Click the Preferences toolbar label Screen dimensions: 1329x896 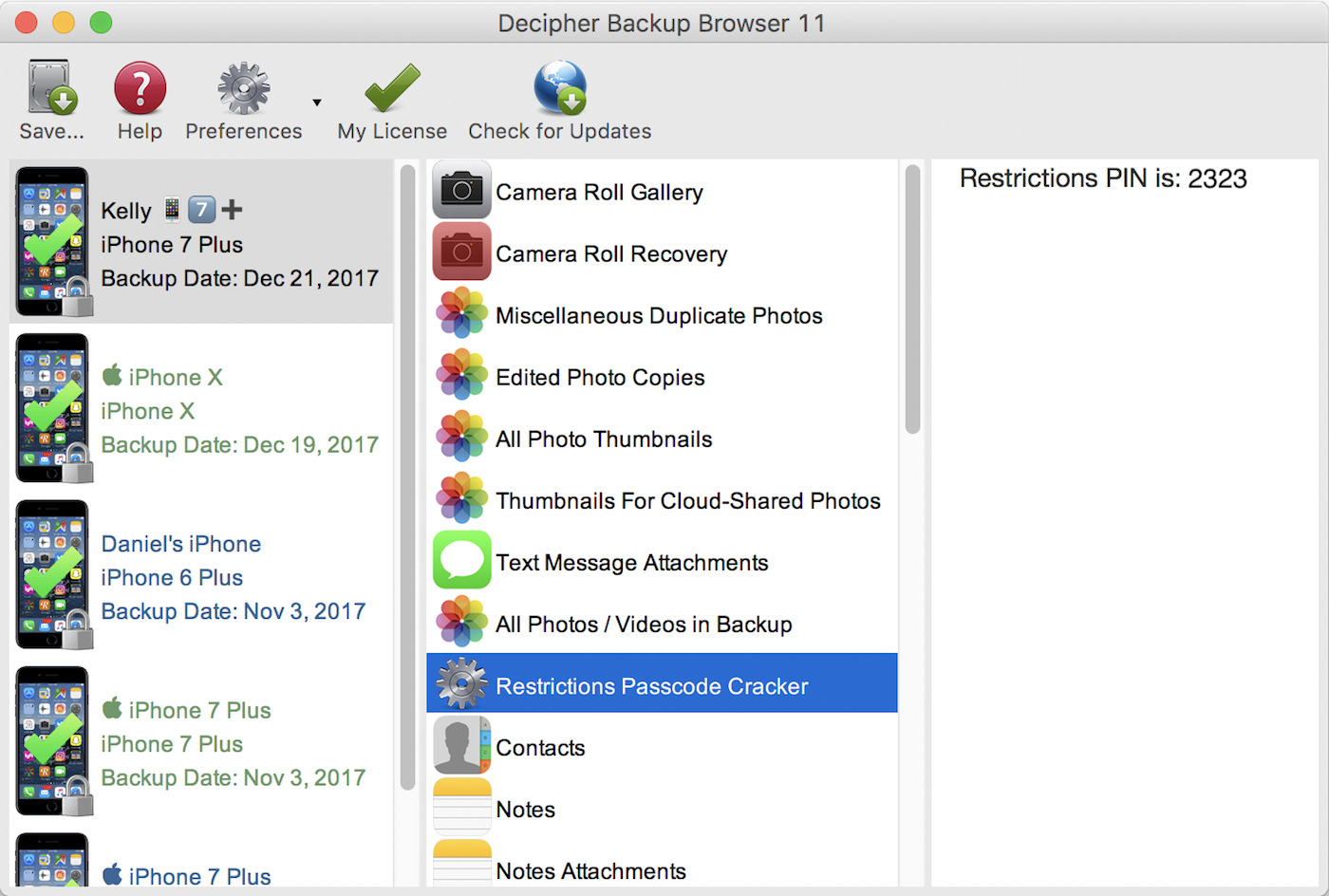244,132
